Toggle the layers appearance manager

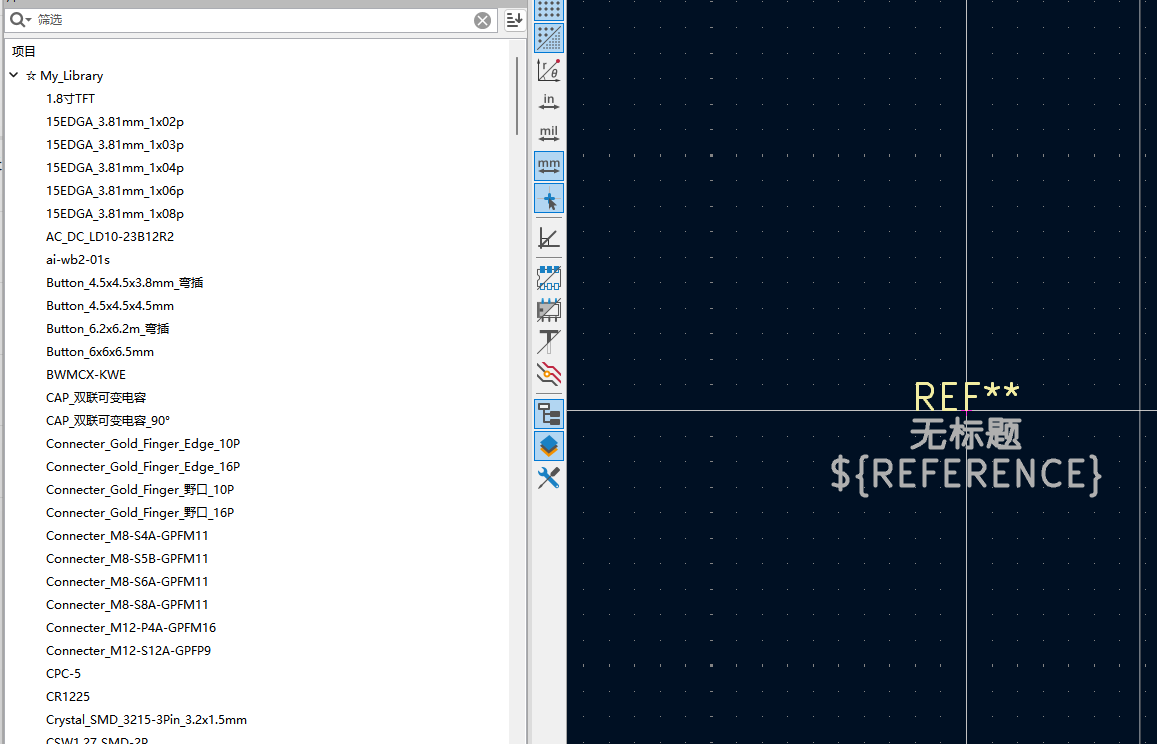549,446
